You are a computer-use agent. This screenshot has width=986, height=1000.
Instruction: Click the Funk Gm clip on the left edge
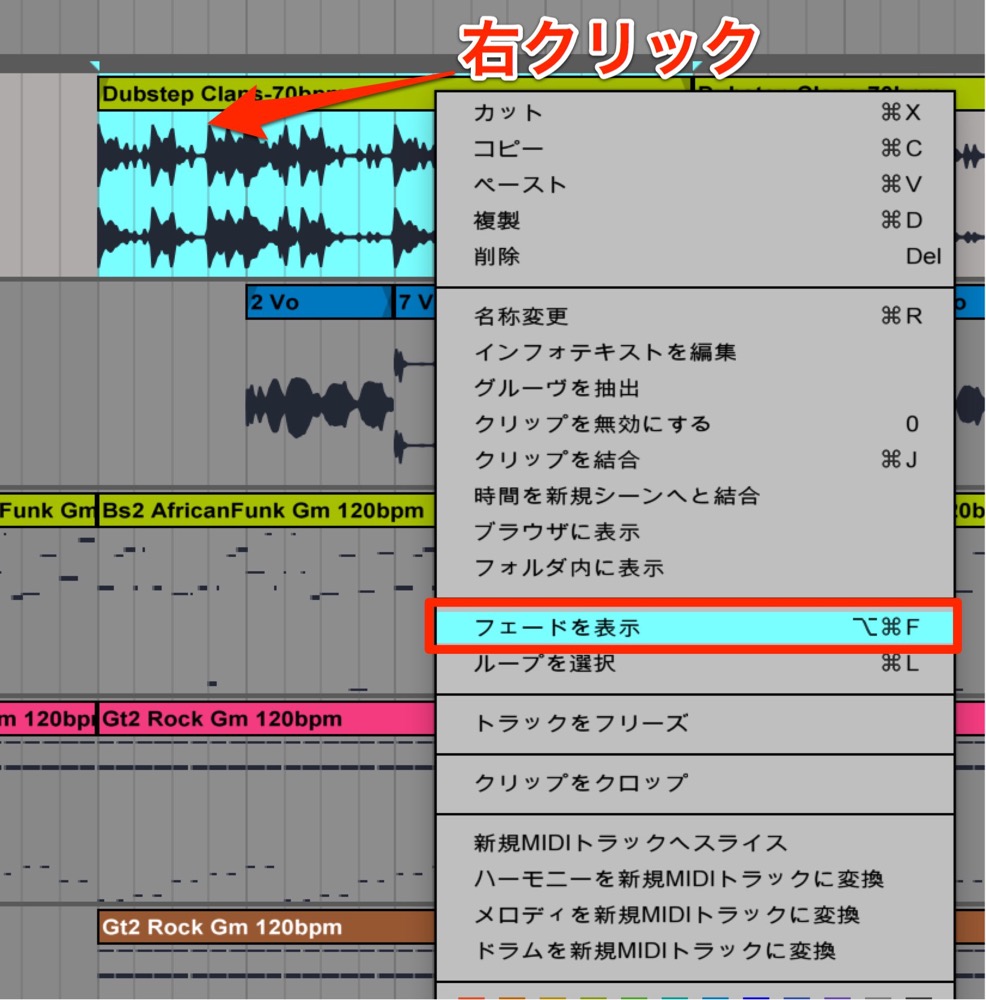(x=47, y=510)
